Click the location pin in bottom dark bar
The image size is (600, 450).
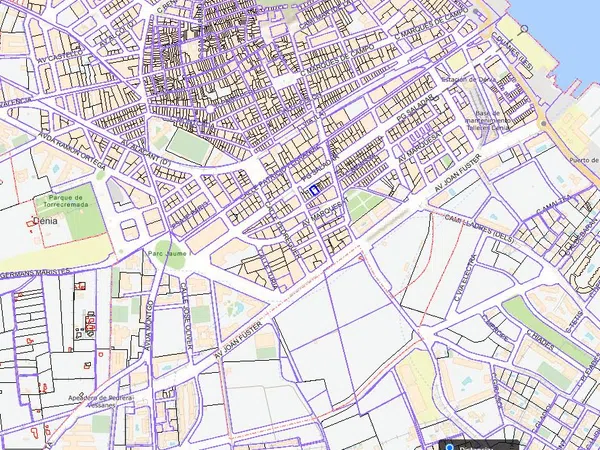pyautogui.click(x=449, y=446)
